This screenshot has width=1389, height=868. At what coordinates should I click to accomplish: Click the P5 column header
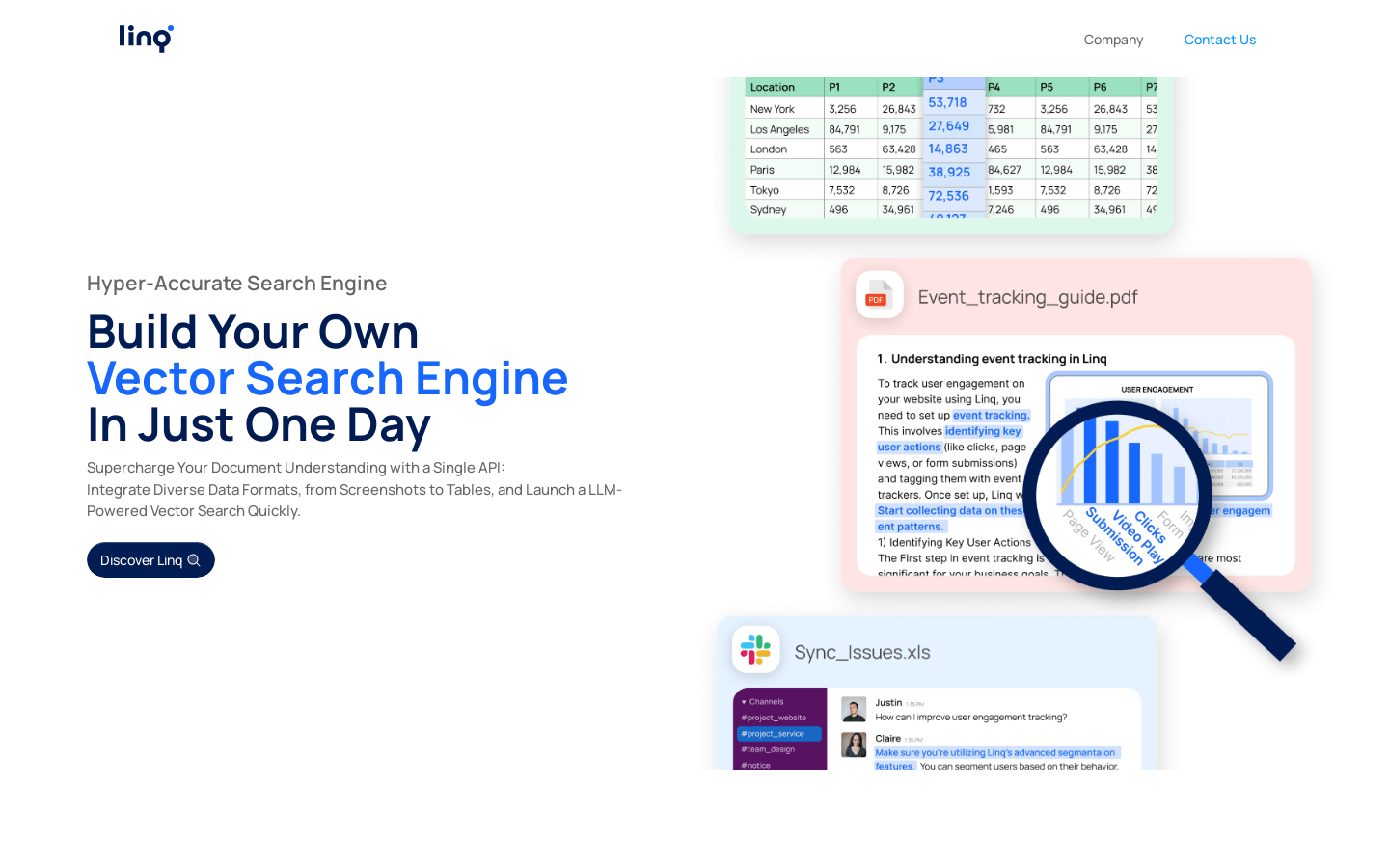click(1047, 87)
